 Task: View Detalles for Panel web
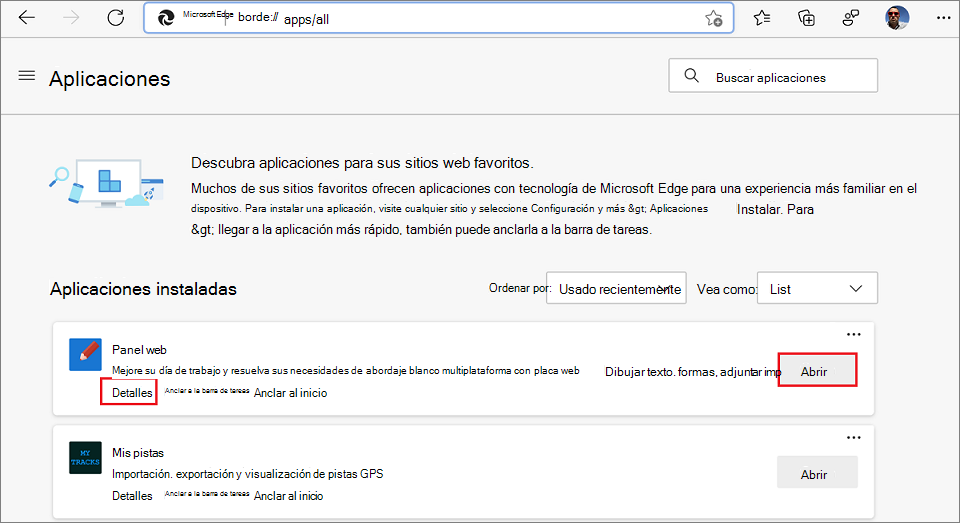[x=132, y=393]
